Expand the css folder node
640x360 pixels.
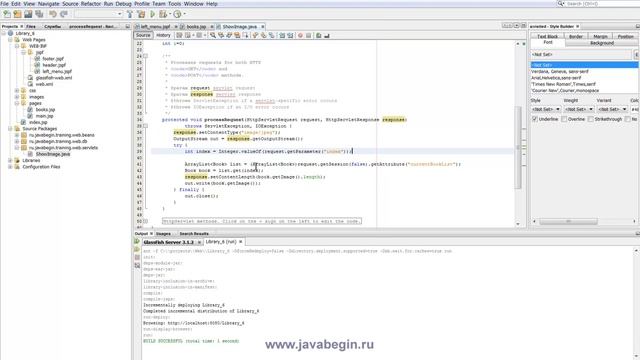17,91
